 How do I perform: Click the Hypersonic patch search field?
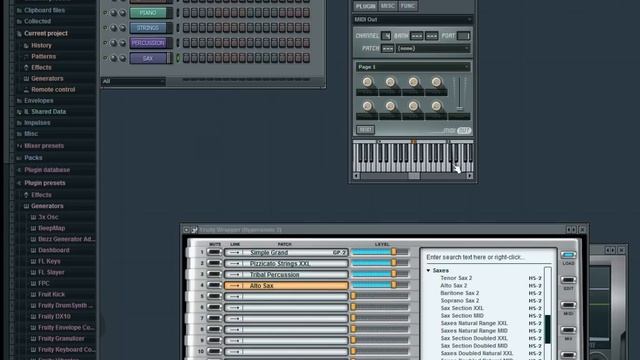pyautogui.click(x=488, y=257)
